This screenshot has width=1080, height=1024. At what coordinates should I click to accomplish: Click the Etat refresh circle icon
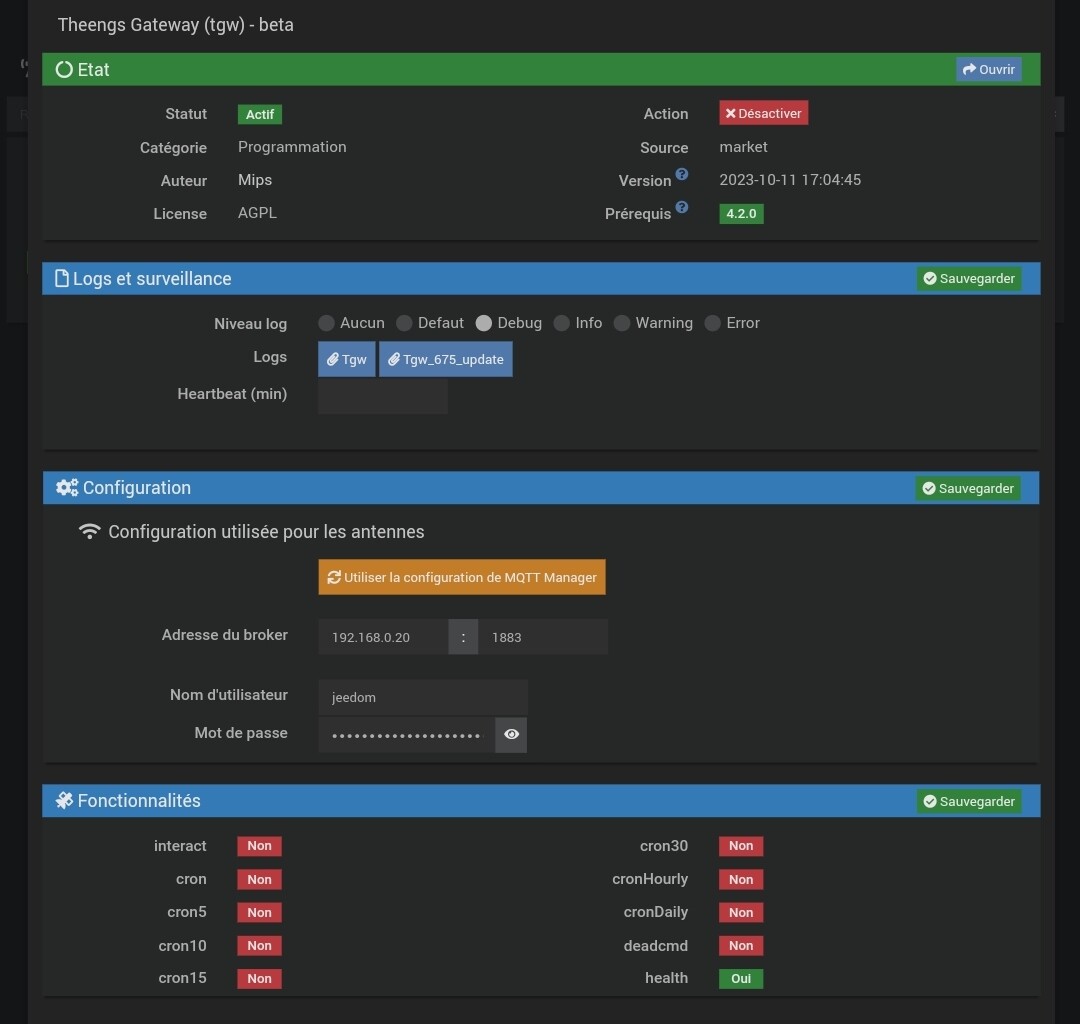tap(64, 70)
